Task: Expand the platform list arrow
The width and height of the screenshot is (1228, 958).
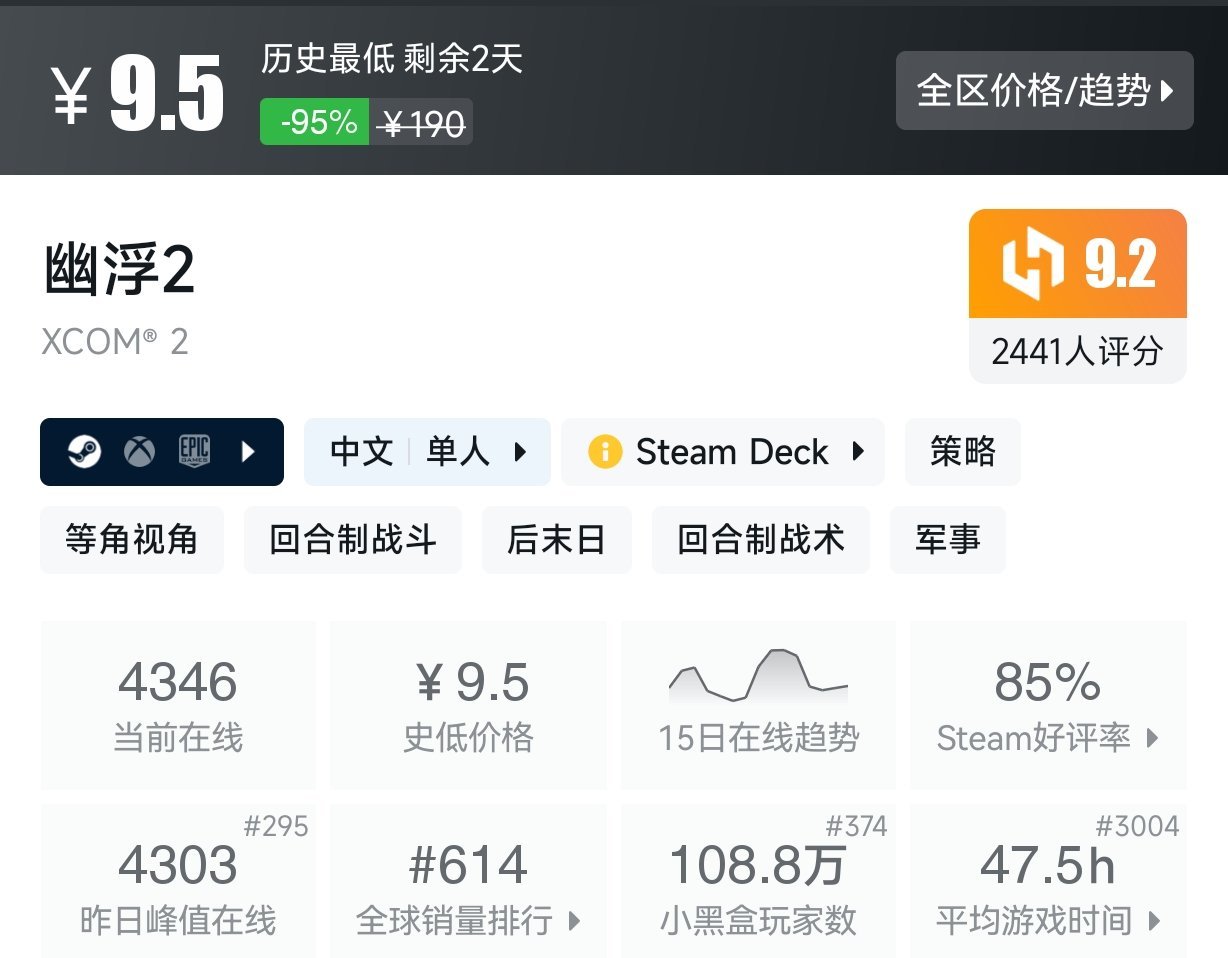Action: 246,452
